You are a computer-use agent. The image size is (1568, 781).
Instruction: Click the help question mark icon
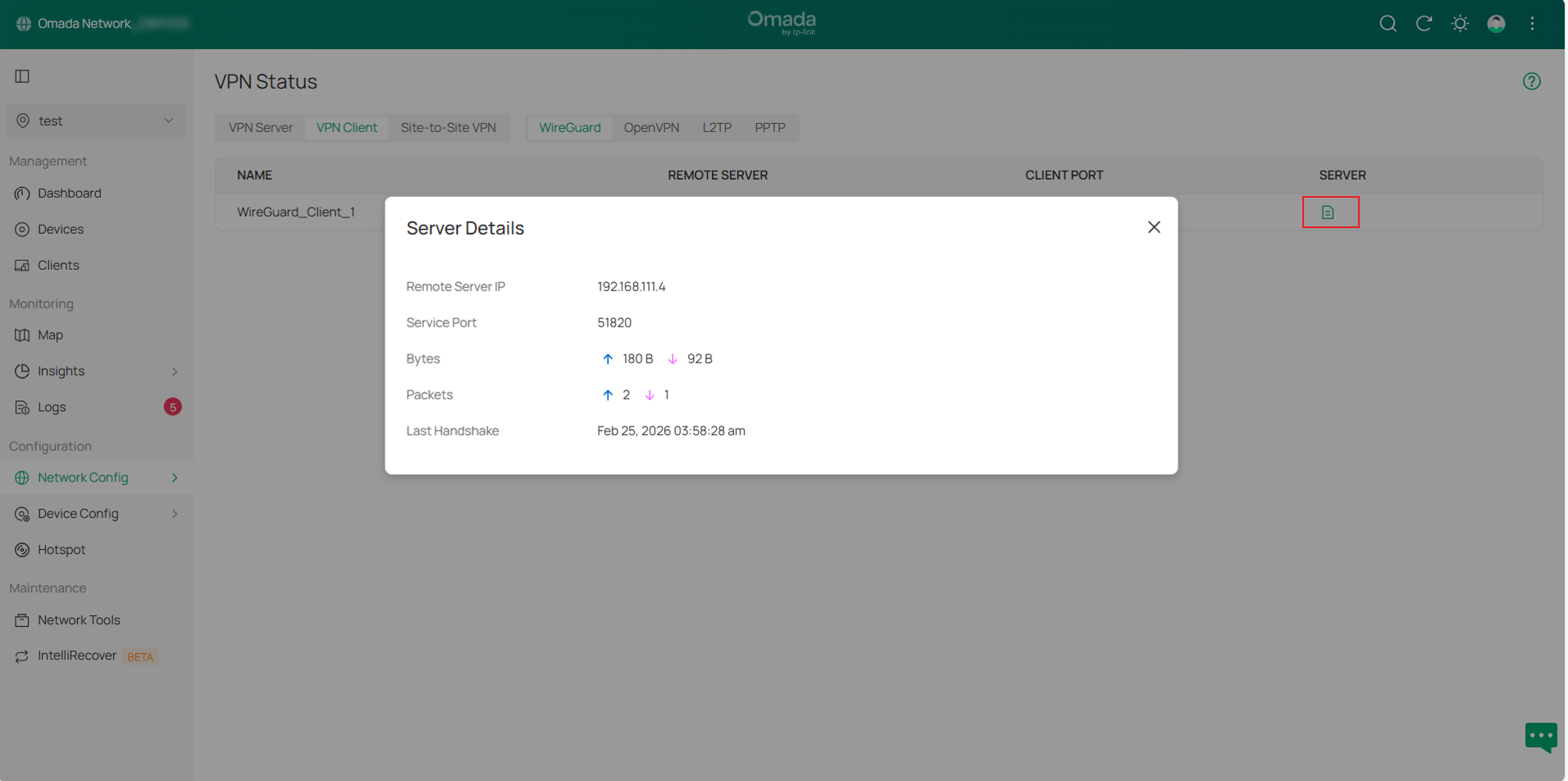coord(1532,80)
